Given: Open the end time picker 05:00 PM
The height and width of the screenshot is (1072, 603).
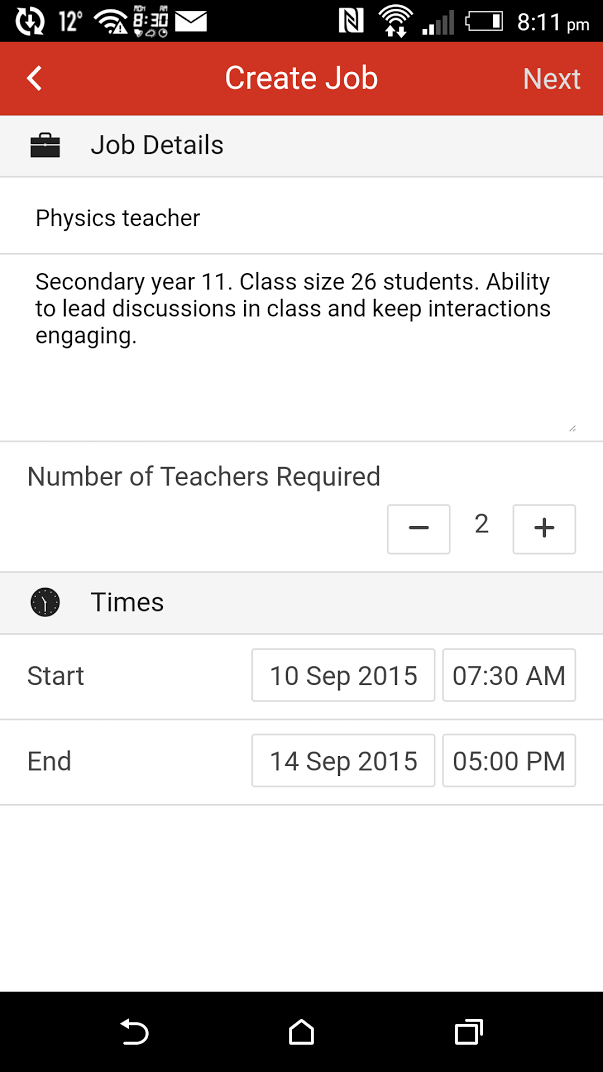Looking at the screenshot, I should tap(509, 761).
